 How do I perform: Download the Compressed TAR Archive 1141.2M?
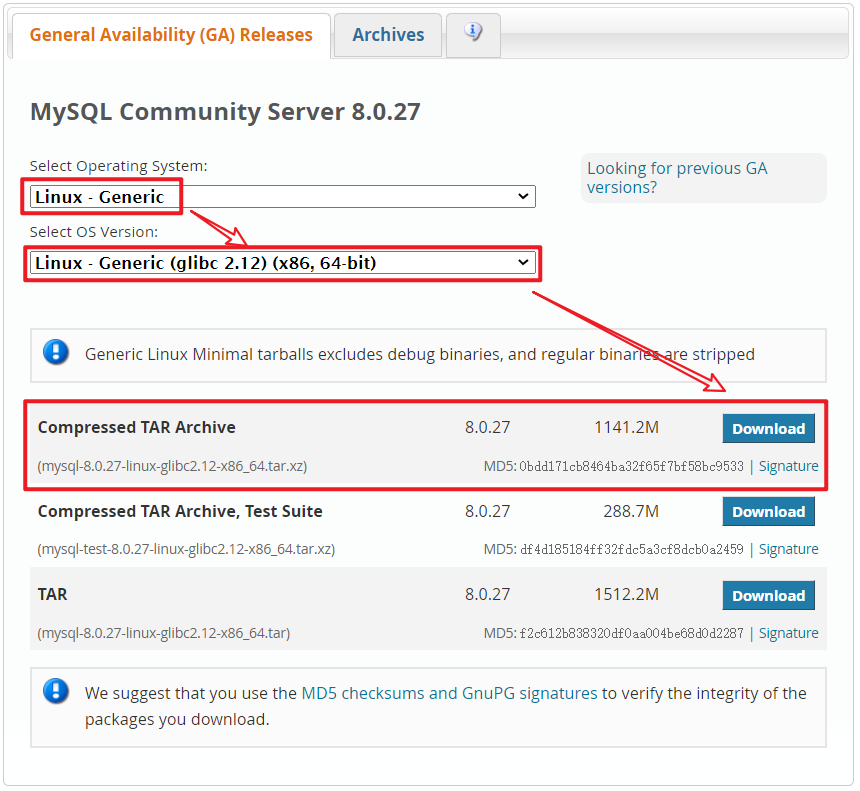768,428
